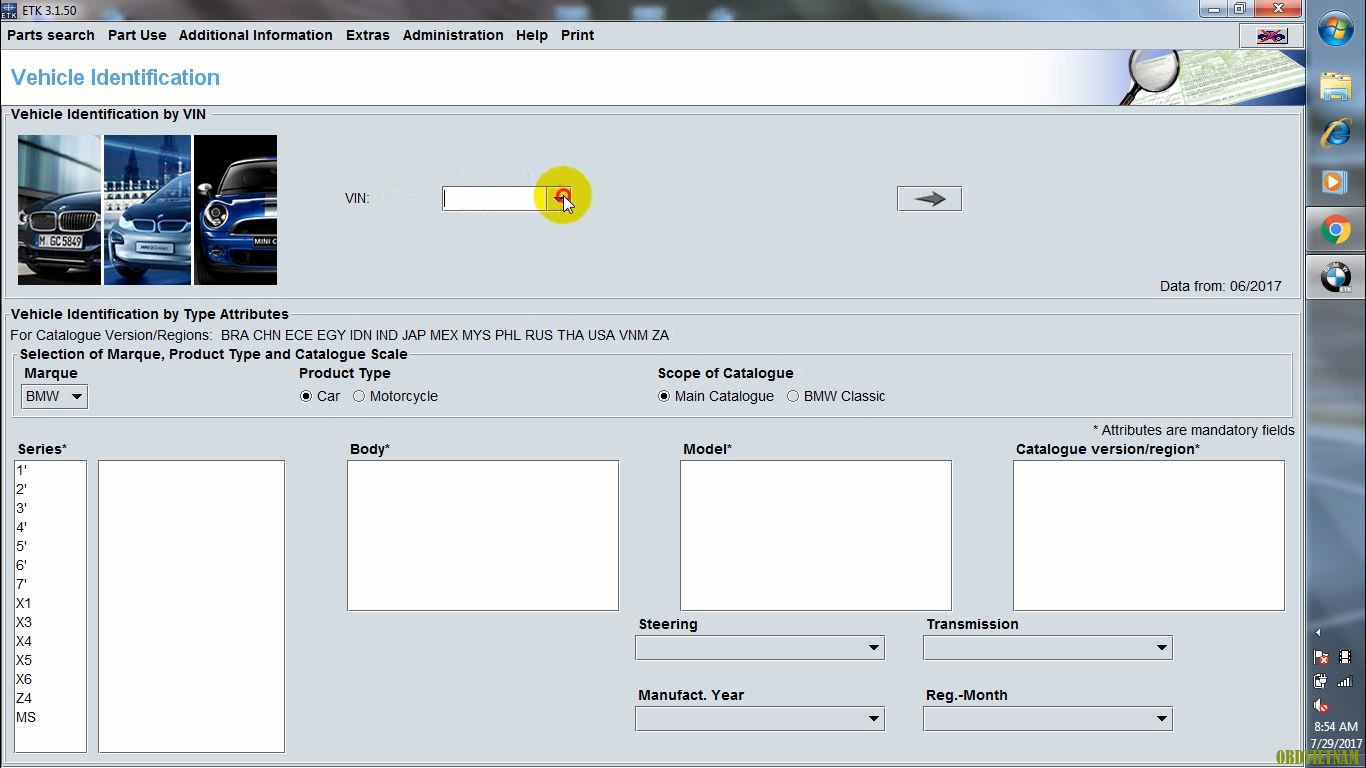Viewport: 1366px width, 768px height.
Task: Select series 5' in the list
Action: (x=50, y=546)
